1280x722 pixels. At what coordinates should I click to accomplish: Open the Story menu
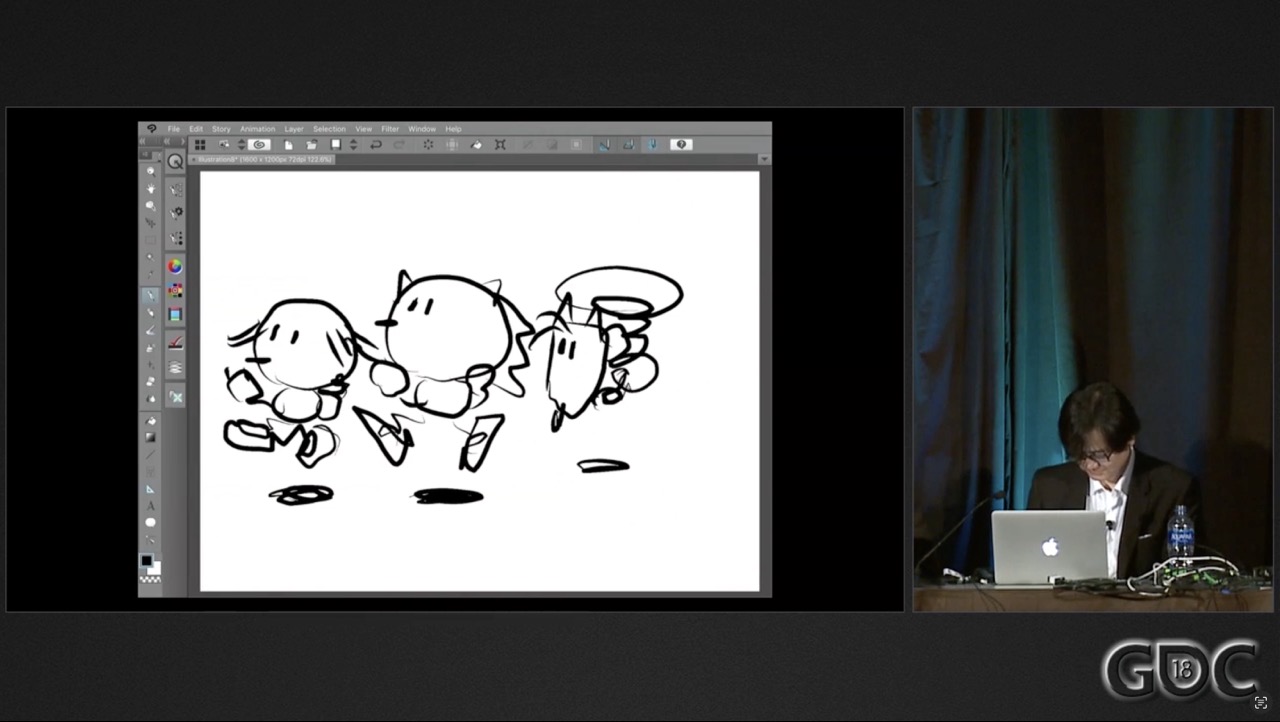pos(221,129)
